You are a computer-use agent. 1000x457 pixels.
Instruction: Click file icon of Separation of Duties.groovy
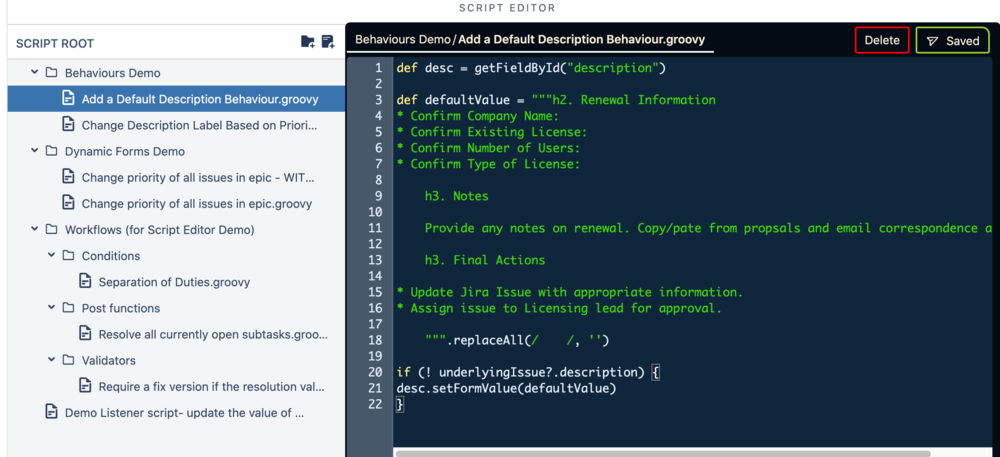[x=85, y=281]
